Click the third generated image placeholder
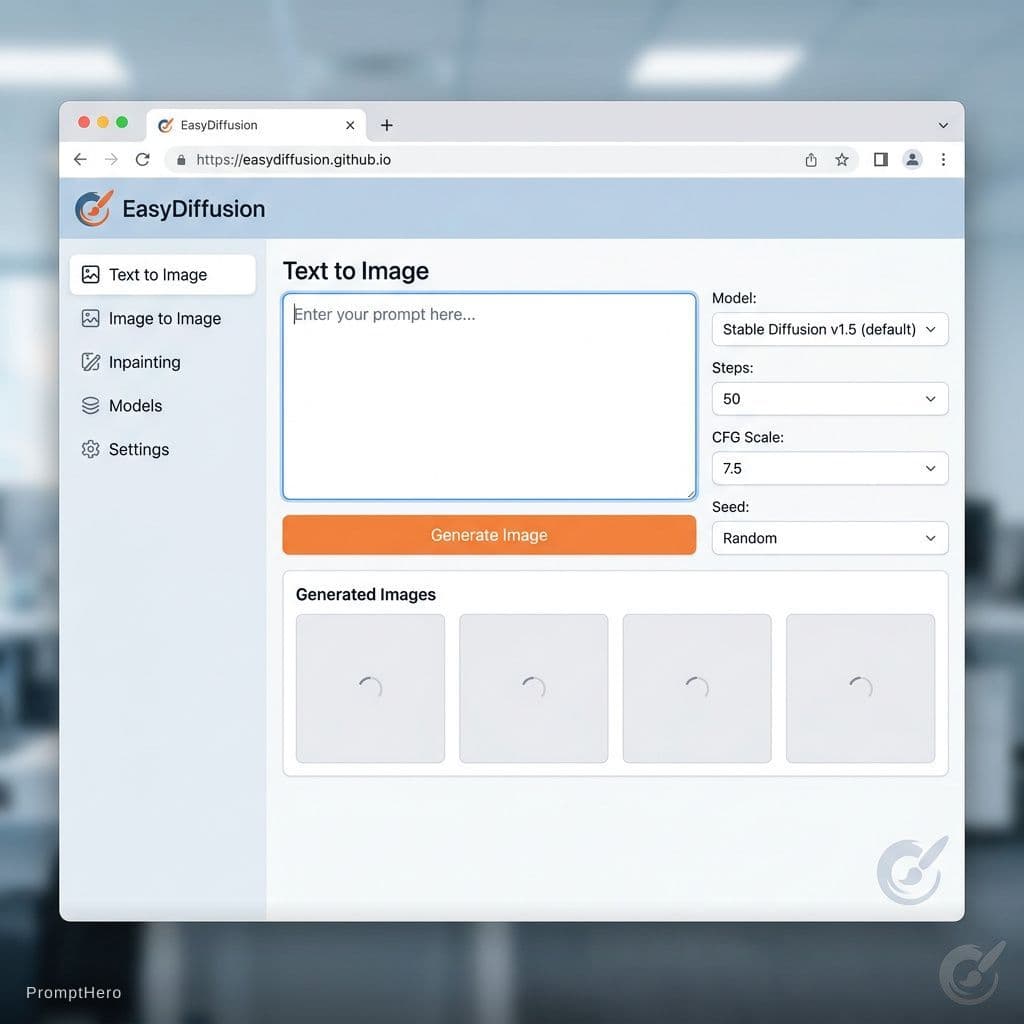 pos(697,688)
